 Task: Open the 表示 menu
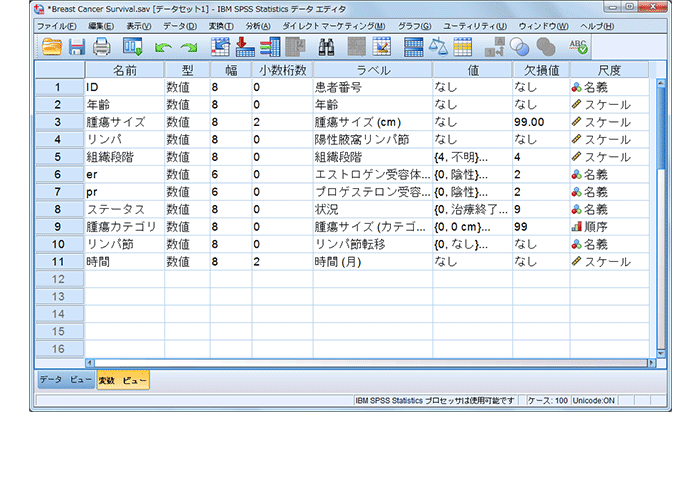point(138,26)
